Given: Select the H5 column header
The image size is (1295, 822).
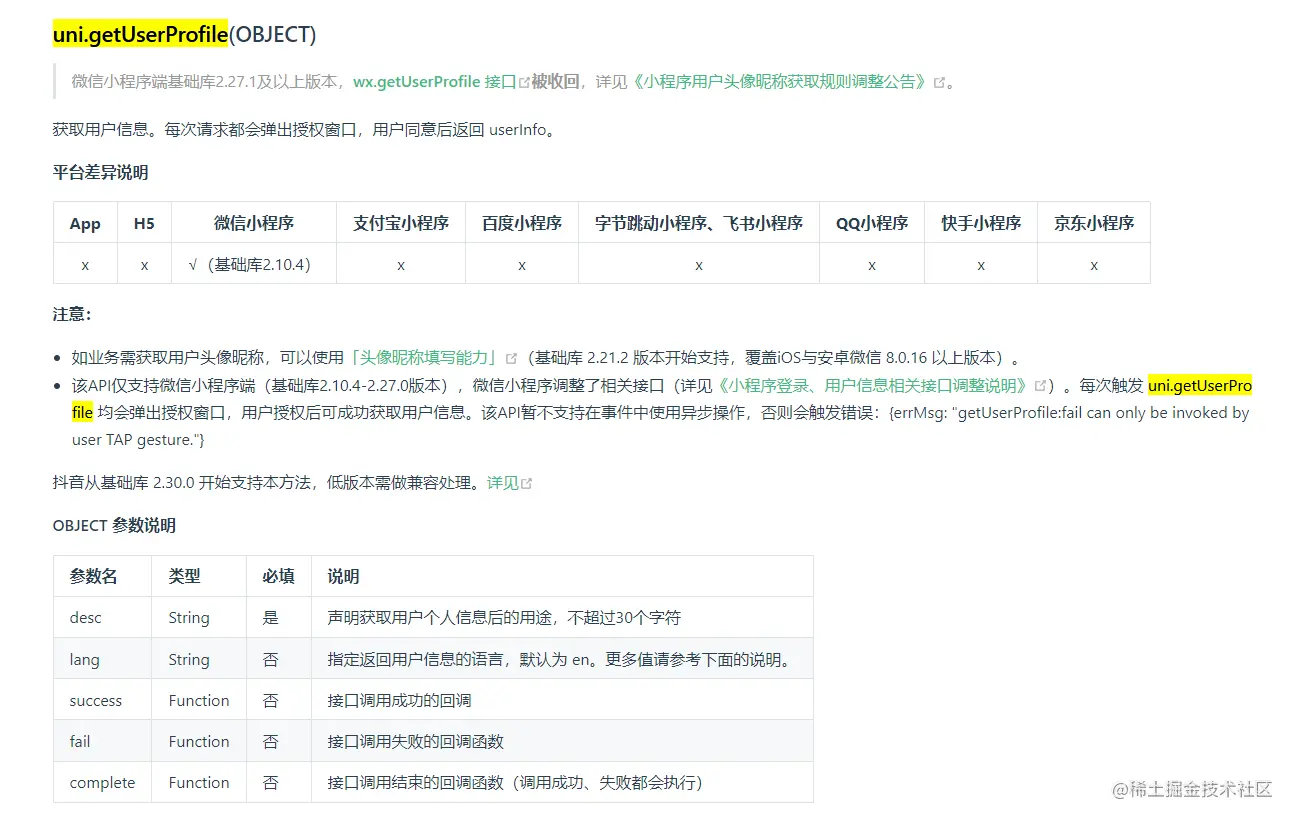Looking at the screenshot, I should click(x=144, y=223).
